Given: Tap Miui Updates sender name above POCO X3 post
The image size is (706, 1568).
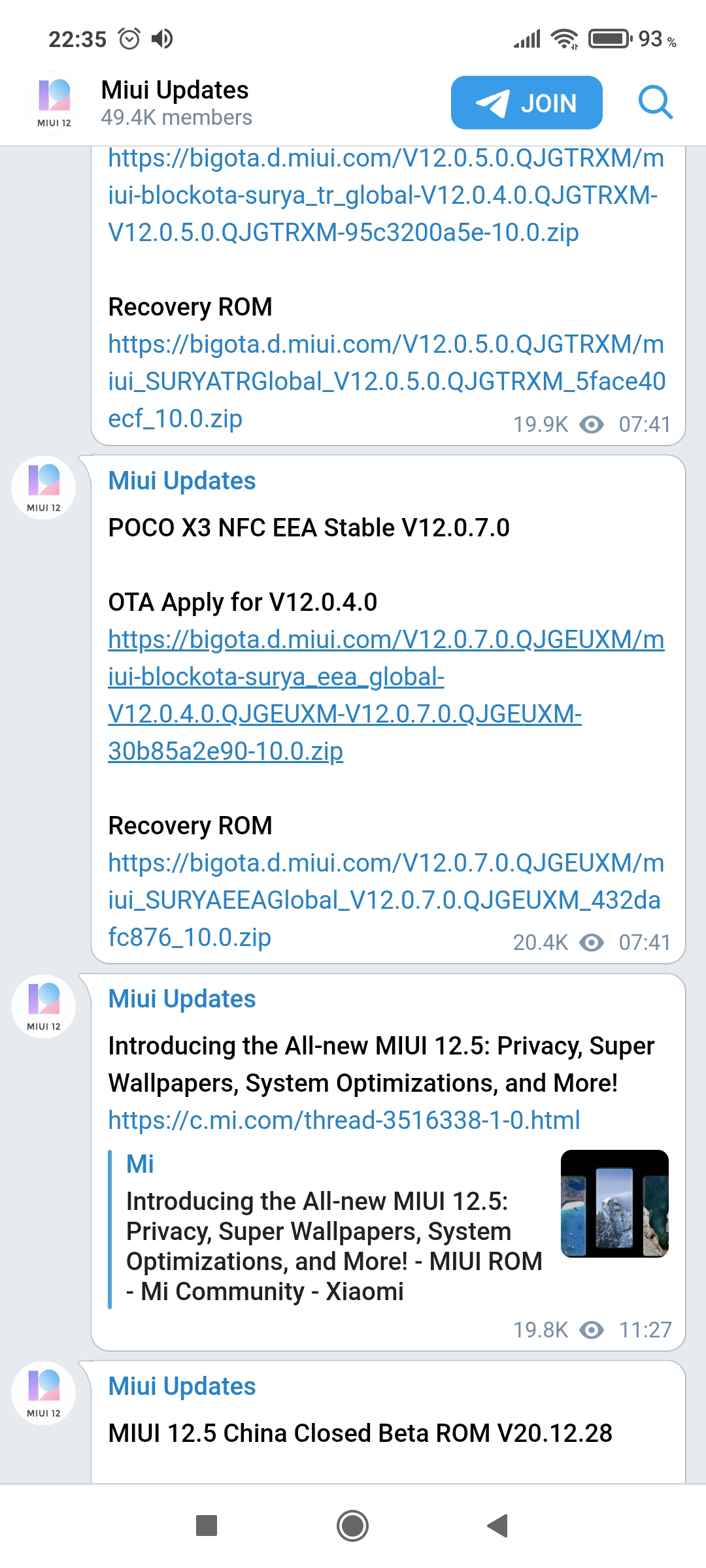Looking at the screenshot, I should coord(182,481).
